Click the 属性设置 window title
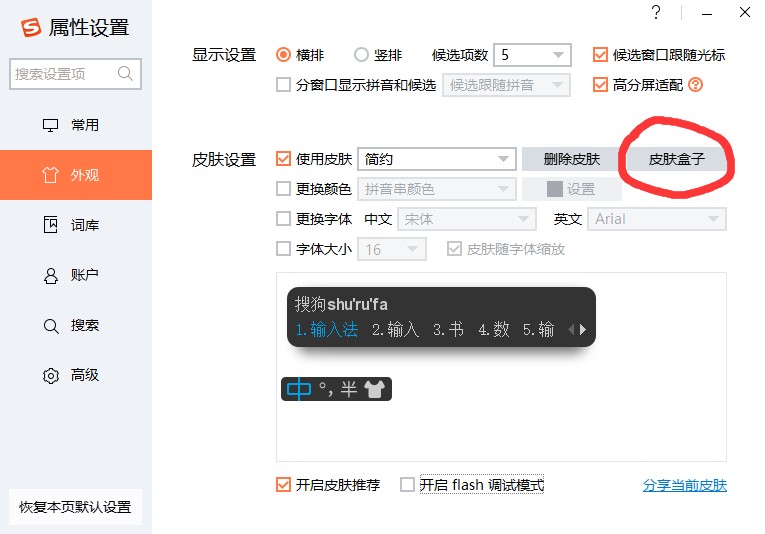Screen dimensions: 765x534 tap(89, 28)
